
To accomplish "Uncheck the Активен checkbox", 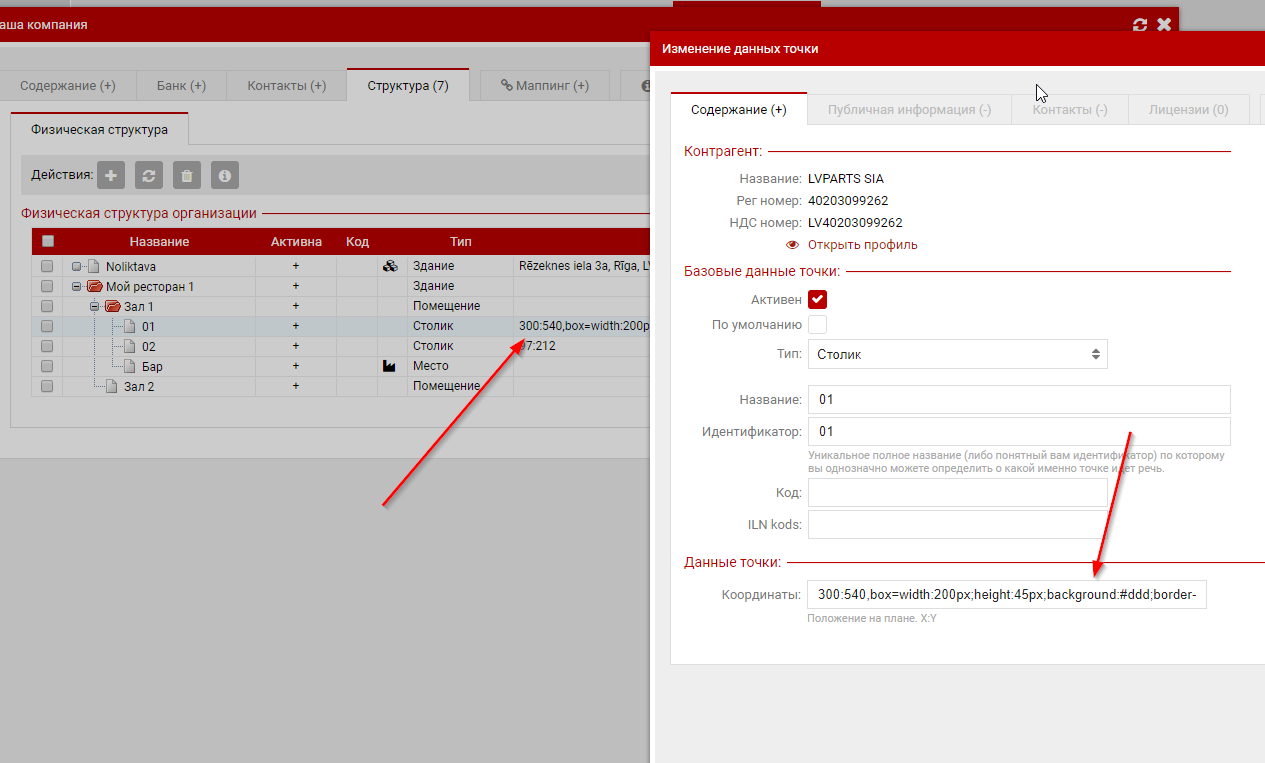I will coord(818,299).
